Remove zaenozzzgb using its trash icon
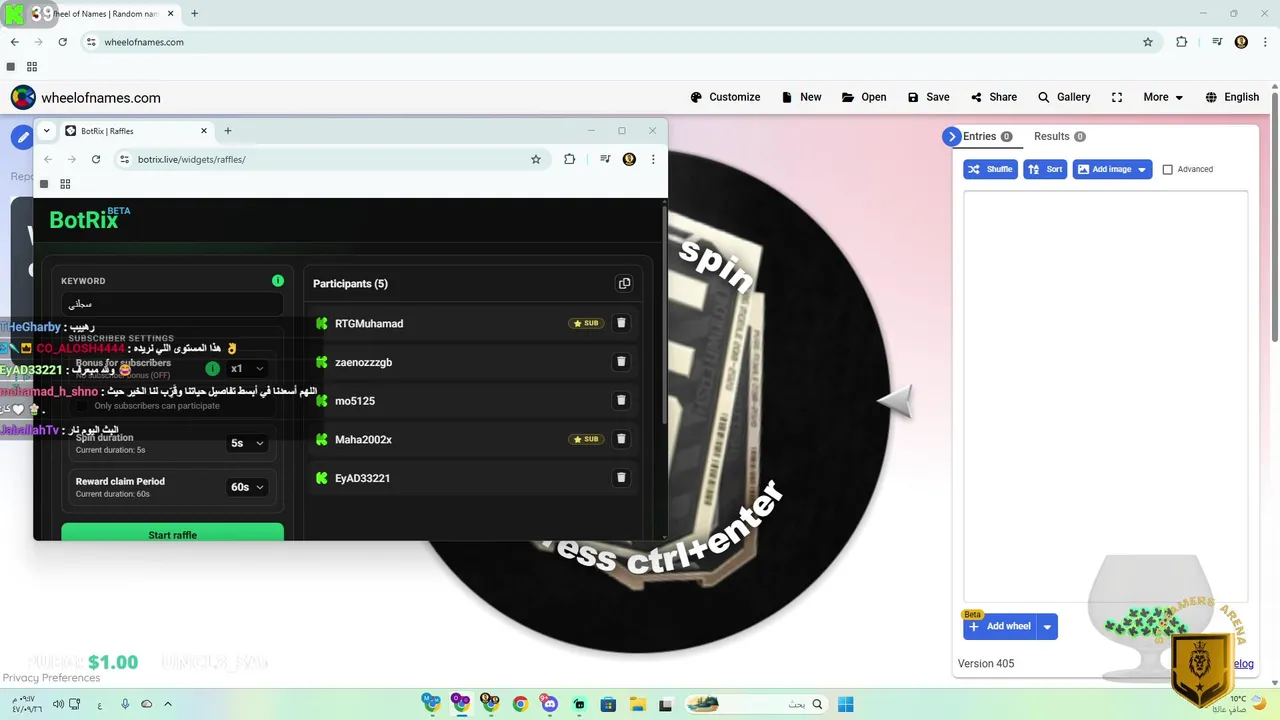This screenshot has height=720, width=1280. [x=621, y=362]
